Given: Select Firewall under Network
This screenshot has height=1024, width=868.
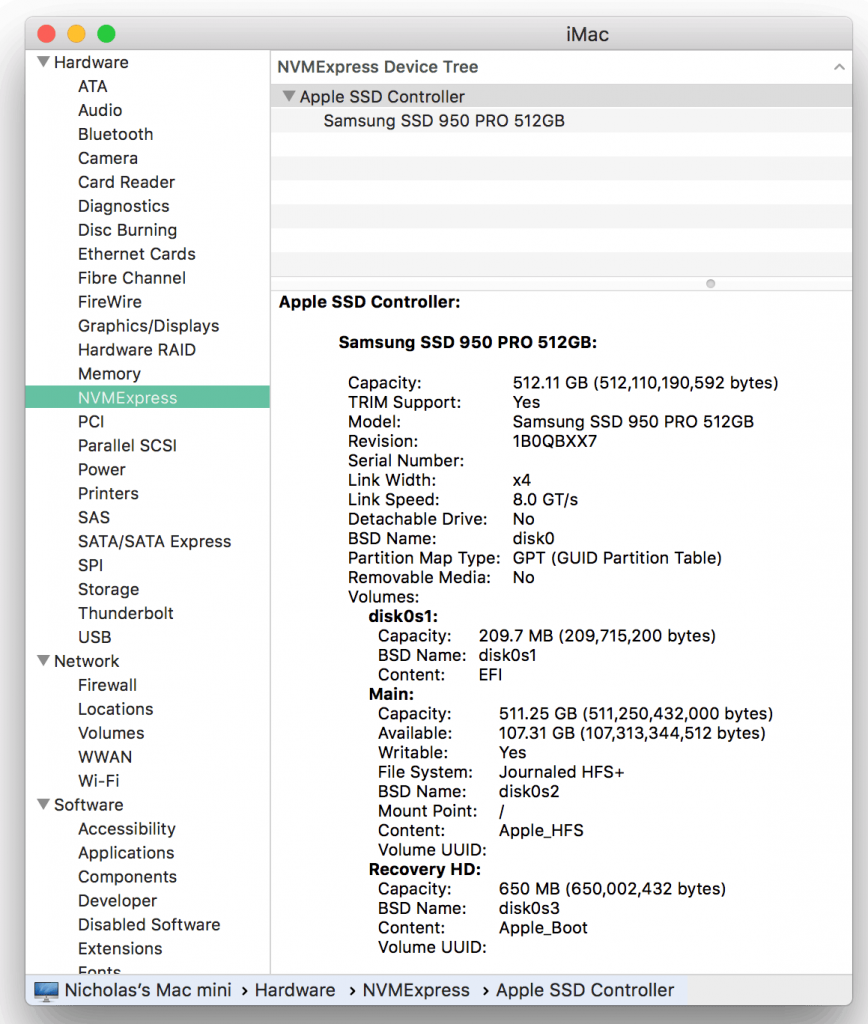Looking at the screenshot, I should 107,685.
